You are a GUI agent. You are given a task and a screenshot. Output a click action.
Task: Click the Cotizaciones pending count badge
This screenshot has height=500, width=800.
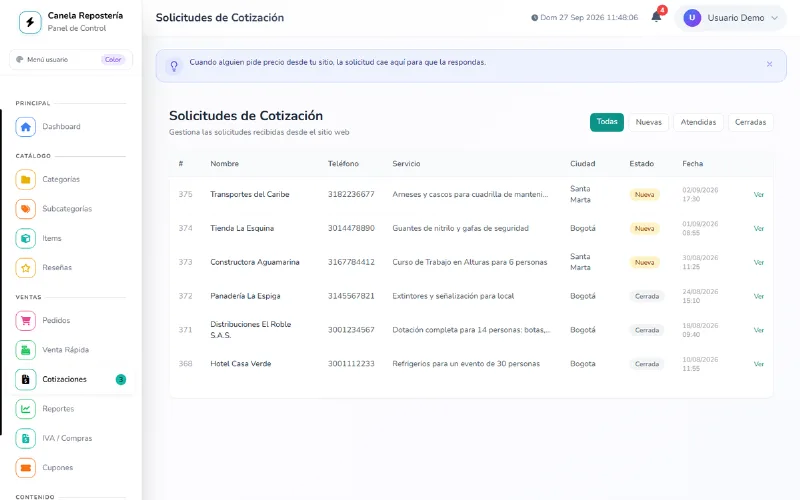pos(121,380)
